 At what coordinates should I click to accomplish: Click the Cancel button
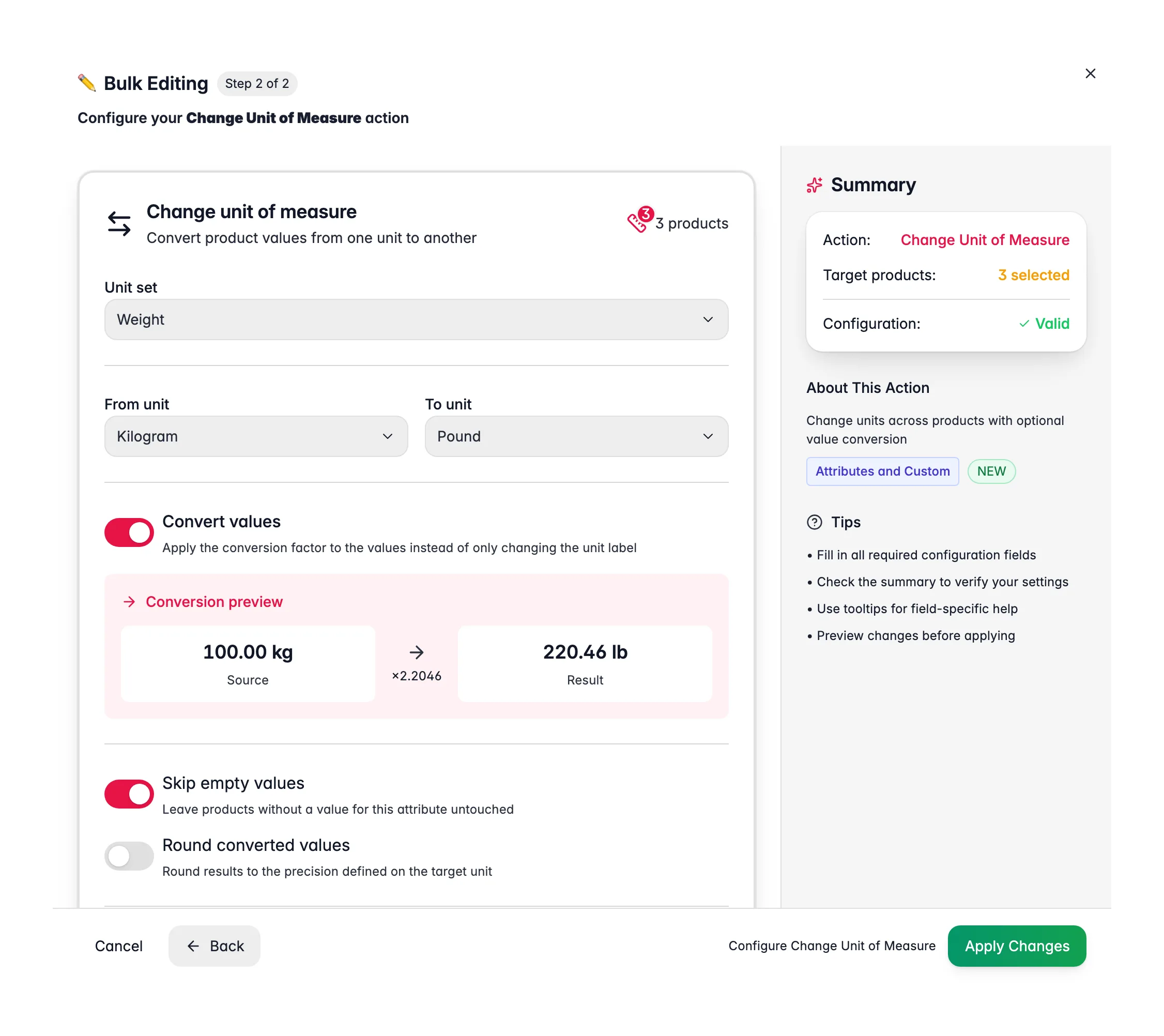[118, 946]
